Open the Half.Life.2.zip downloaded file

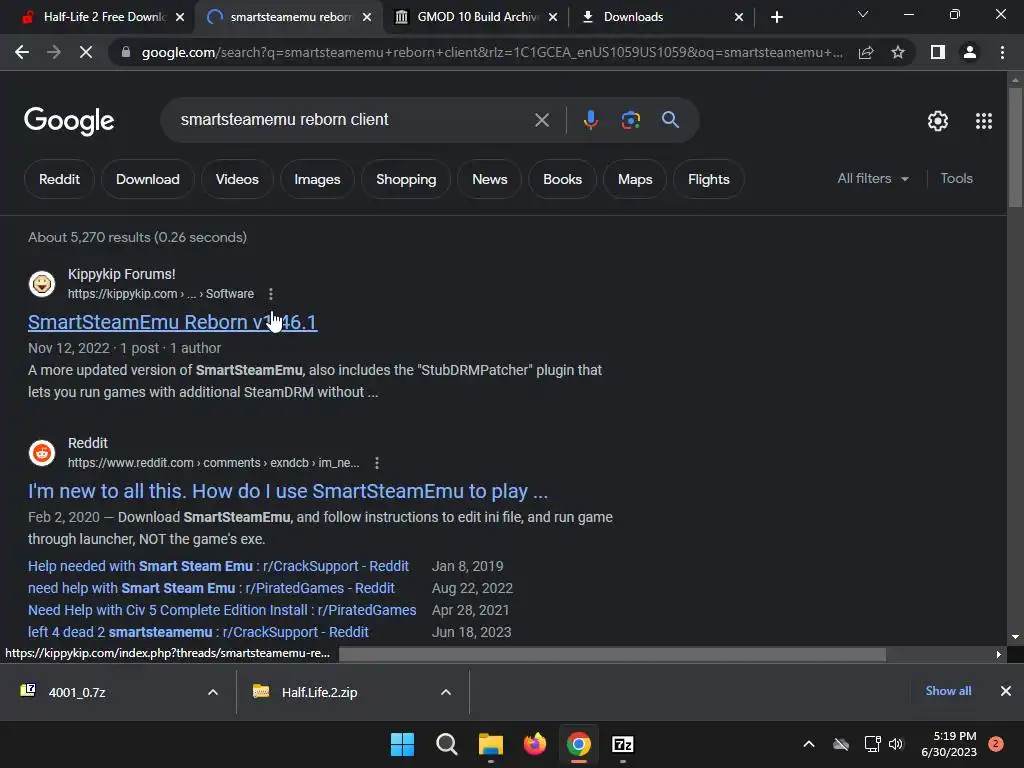pos(319,692)
